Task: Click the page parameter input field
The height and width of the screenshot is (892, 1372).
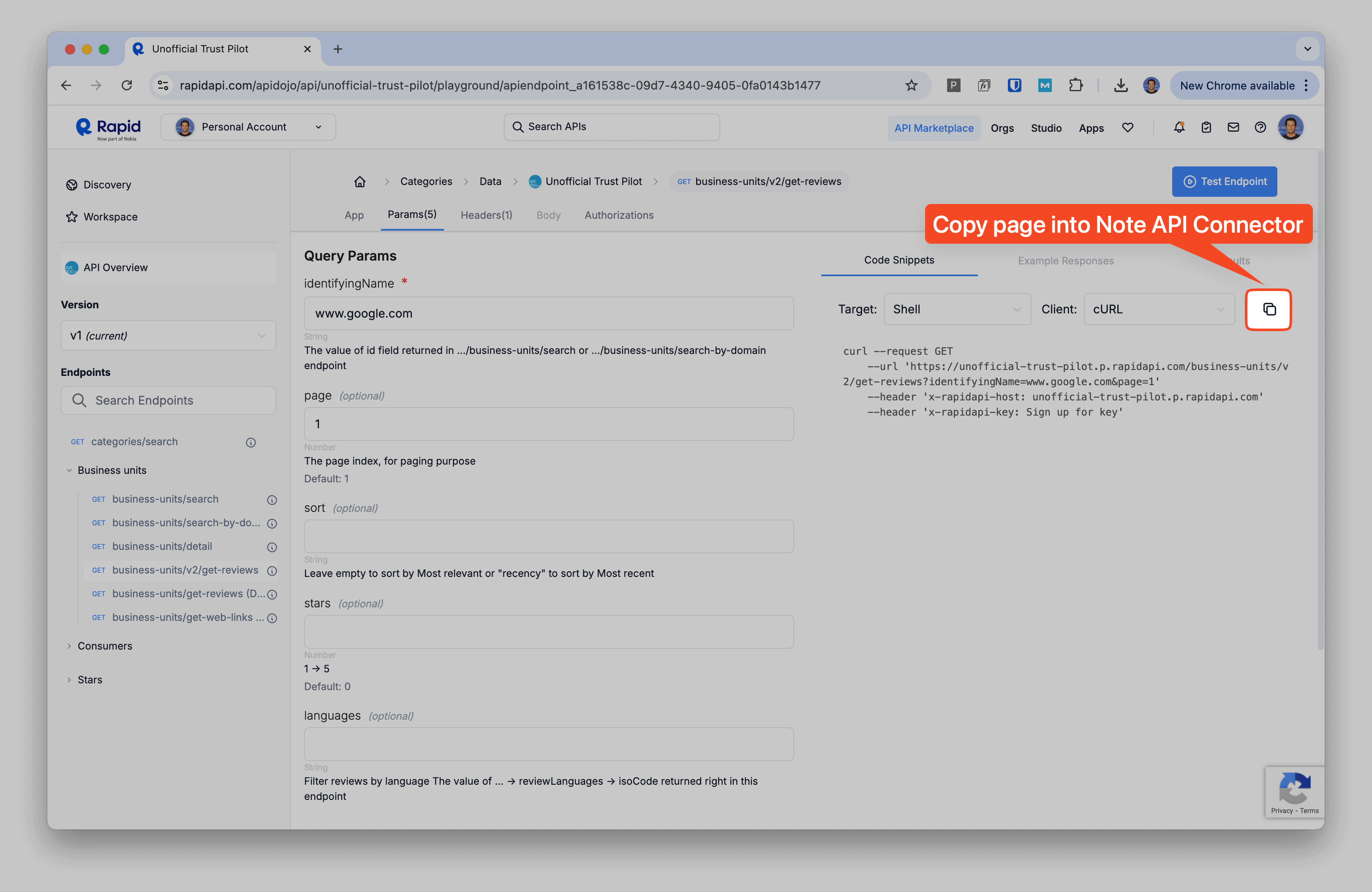Action: 549,424
